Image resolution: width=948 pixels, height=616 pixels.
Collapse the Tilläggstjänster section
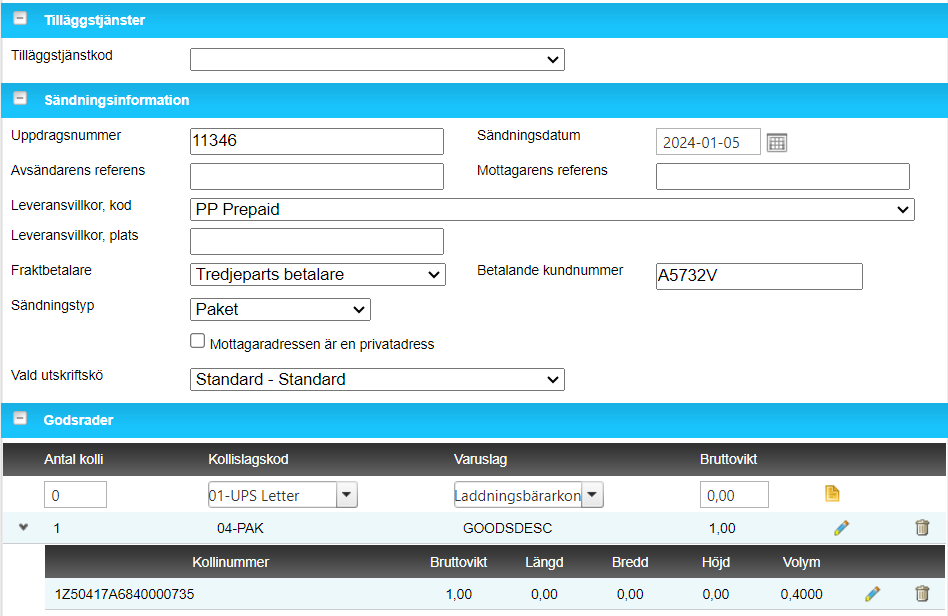19,20
